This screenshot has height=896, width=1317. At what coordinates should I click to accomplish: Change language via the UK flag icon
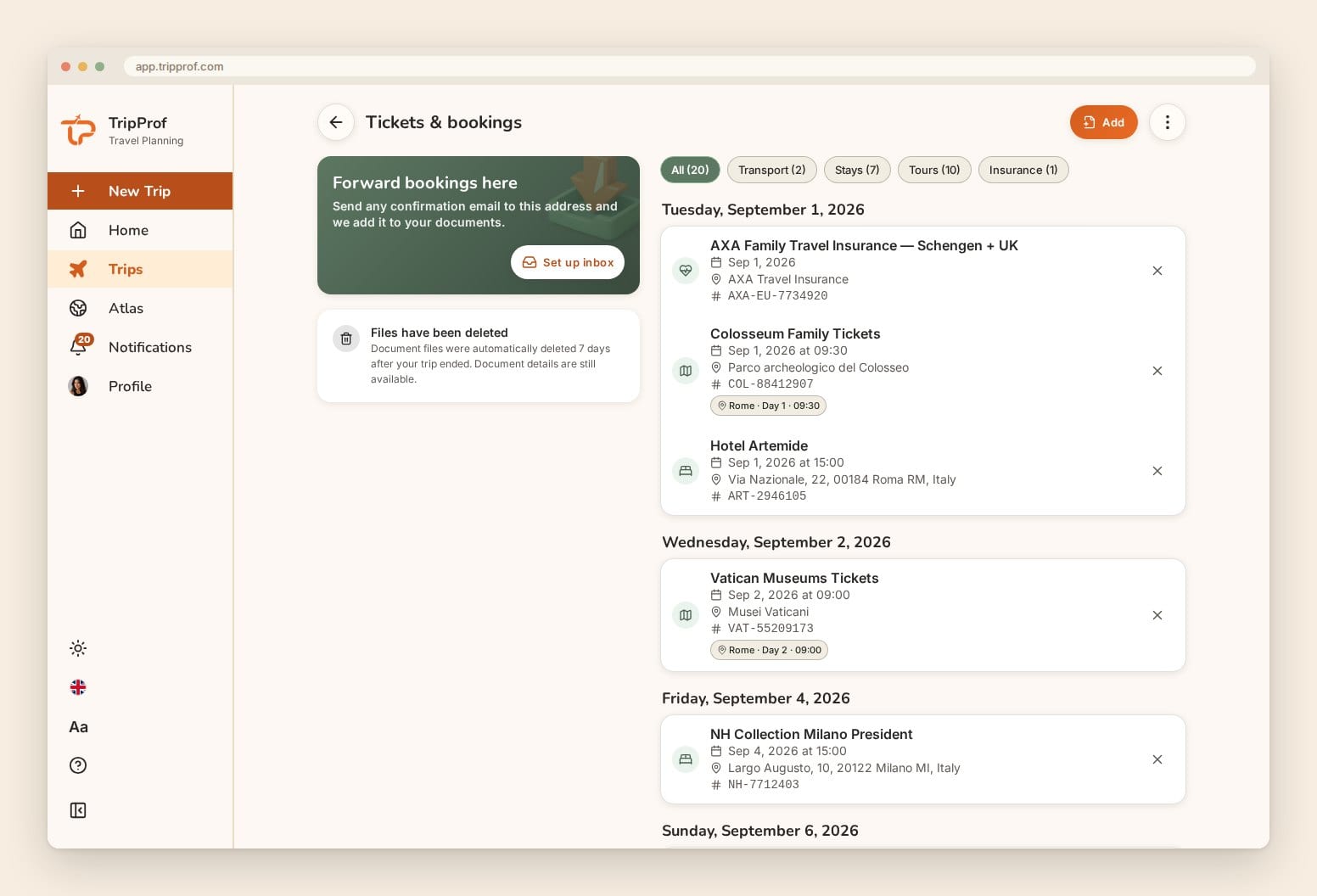point(78,687)
